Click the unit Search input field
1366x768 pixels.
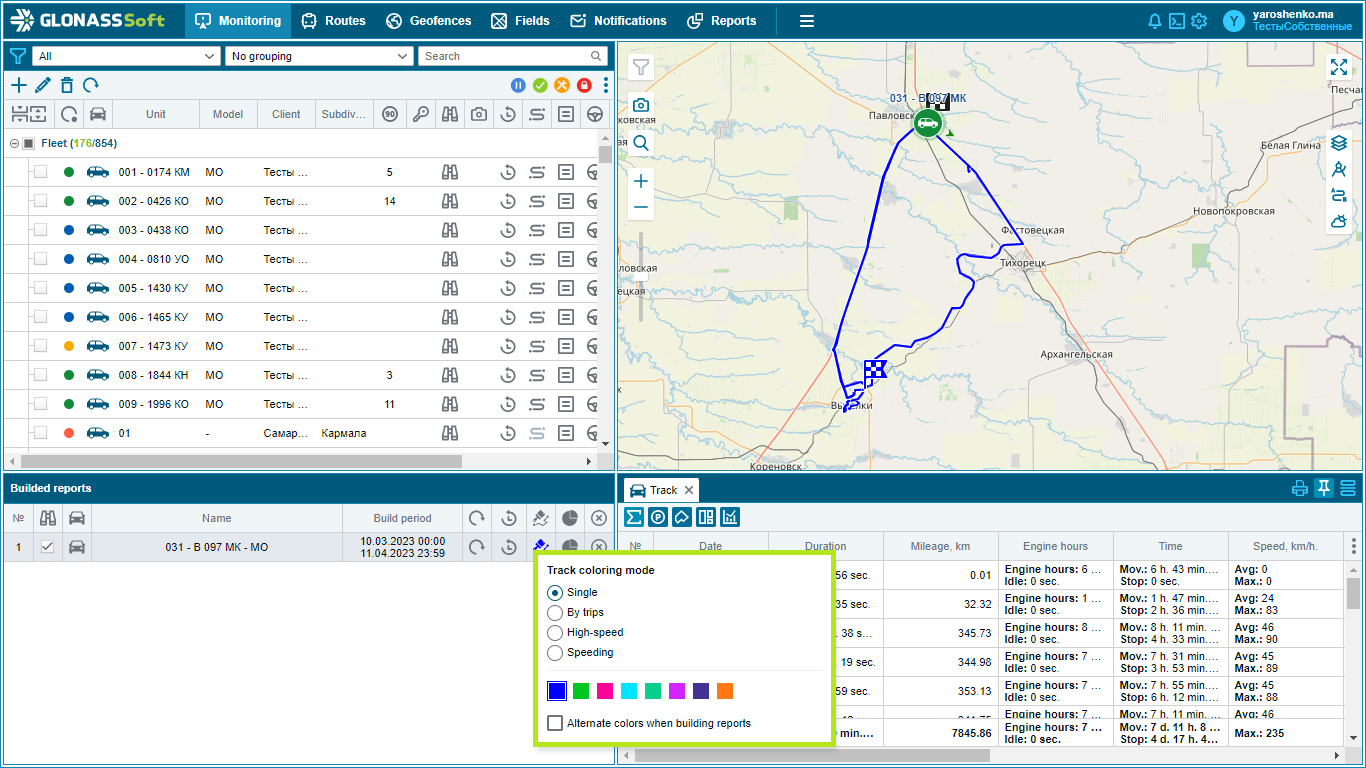[x=512, y=56]
